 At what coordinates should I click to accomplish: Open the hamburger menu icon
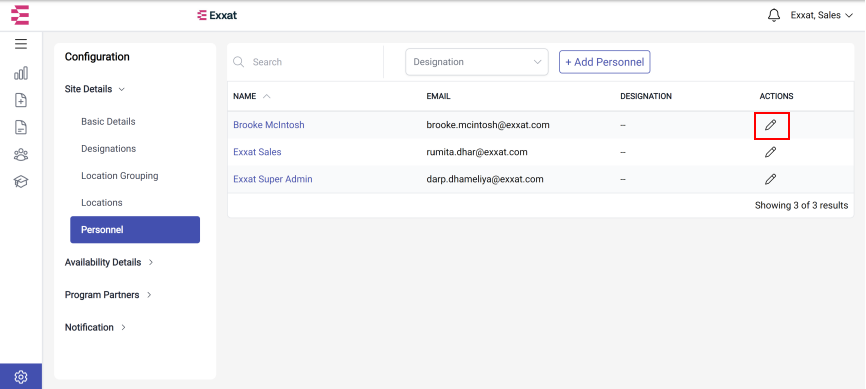tap(21, 44)
